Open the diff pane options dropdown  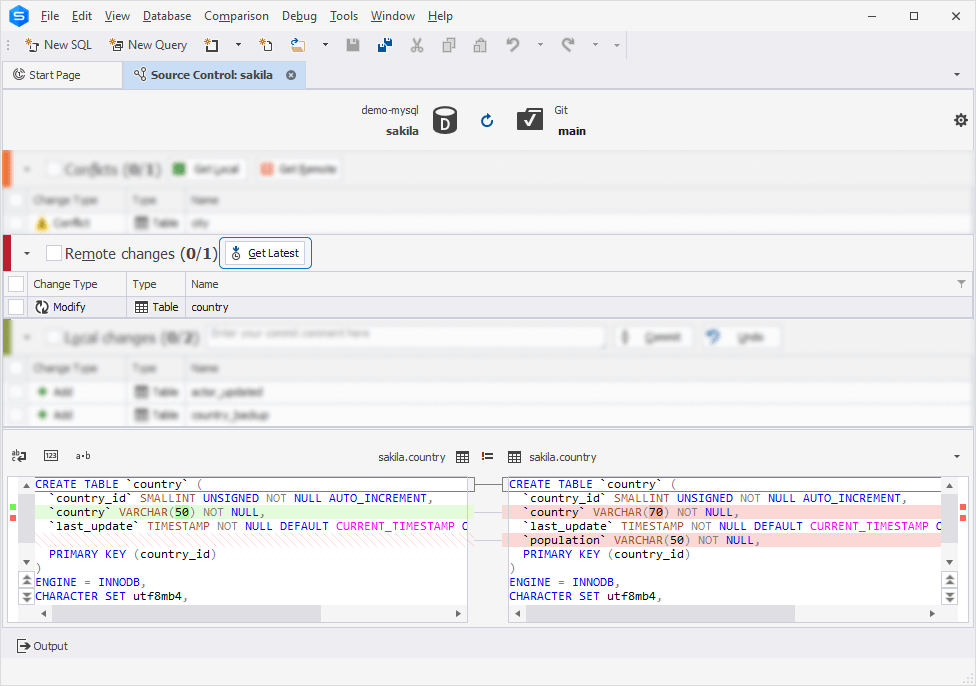(x=957, y=457)
